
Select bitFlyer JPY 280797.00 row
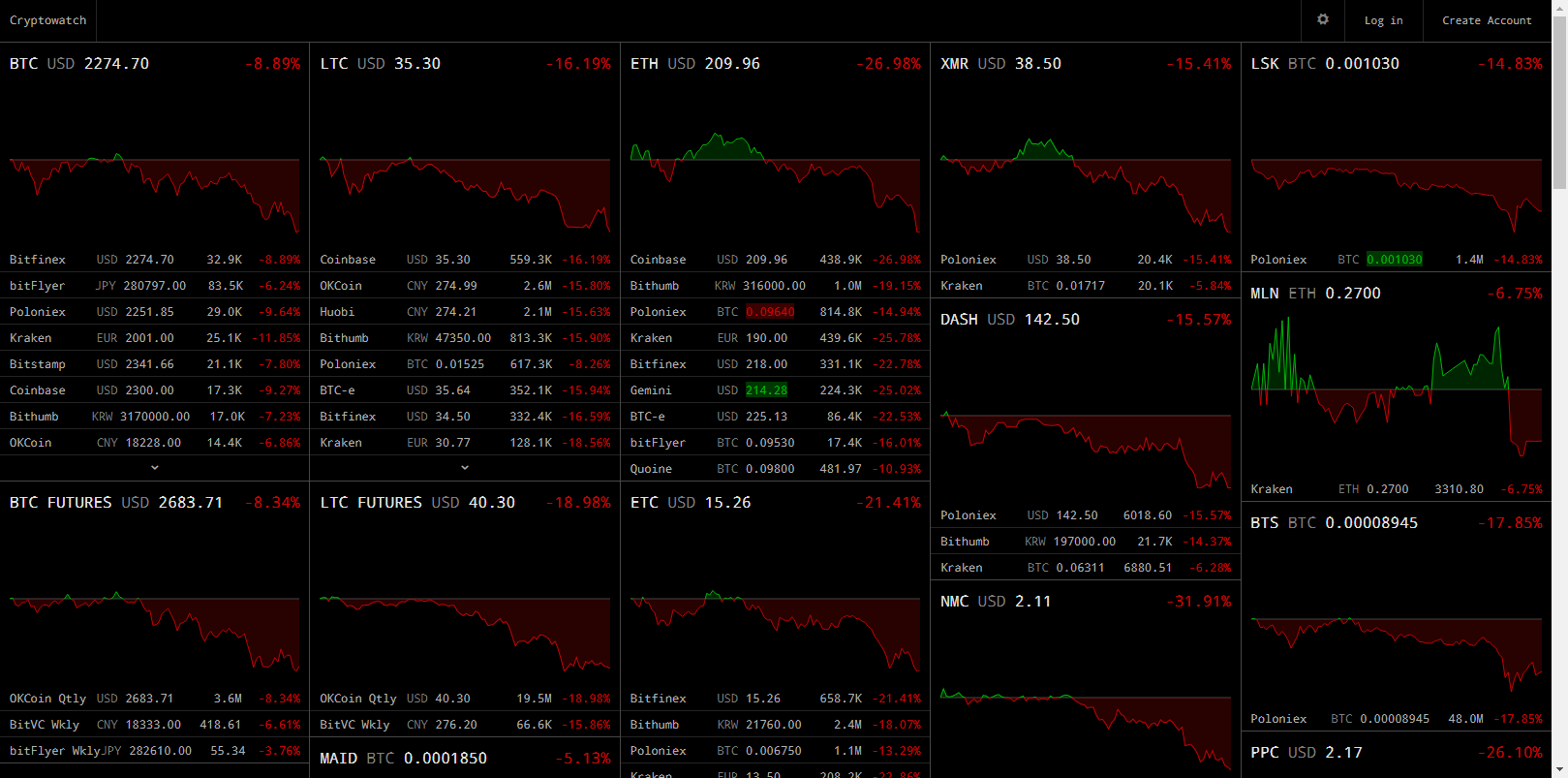155,286
